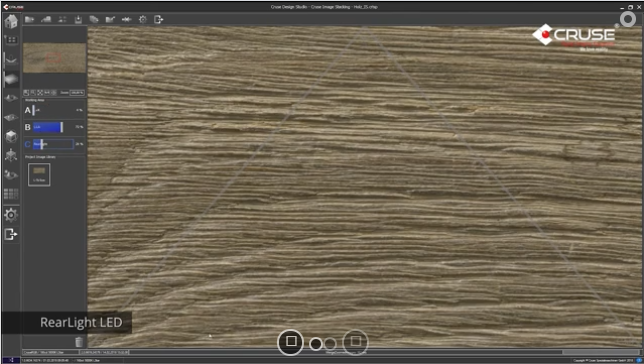Image resolution: width=644 pixels, height=364 pixels.
Task: Click the fit-to-screen tool under the preview
Action: pyautogui.click(x=40, y=93)
